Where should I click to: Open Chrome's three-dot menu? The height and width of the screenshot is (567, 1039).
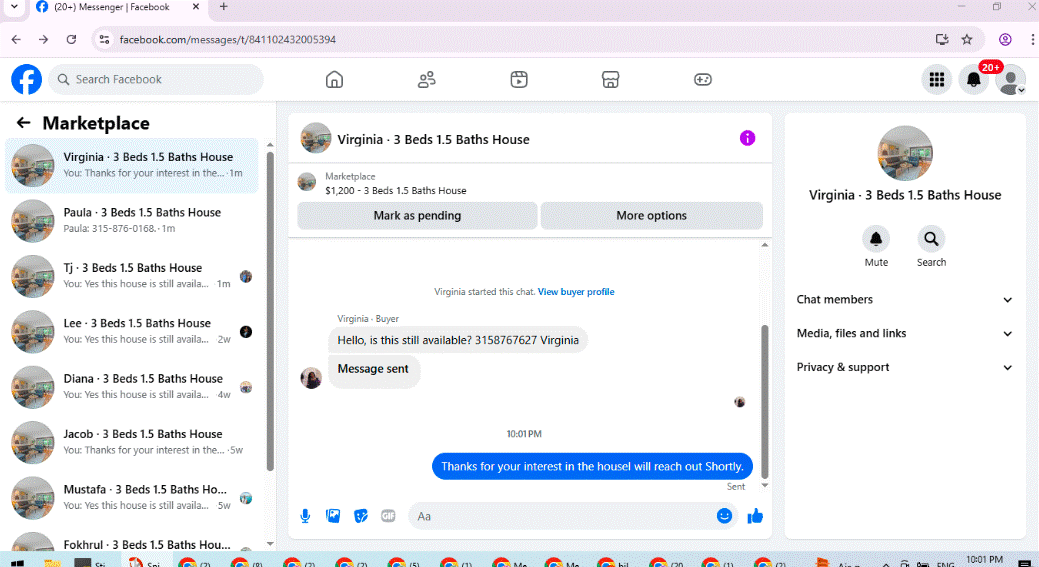tap(1032, 40)
